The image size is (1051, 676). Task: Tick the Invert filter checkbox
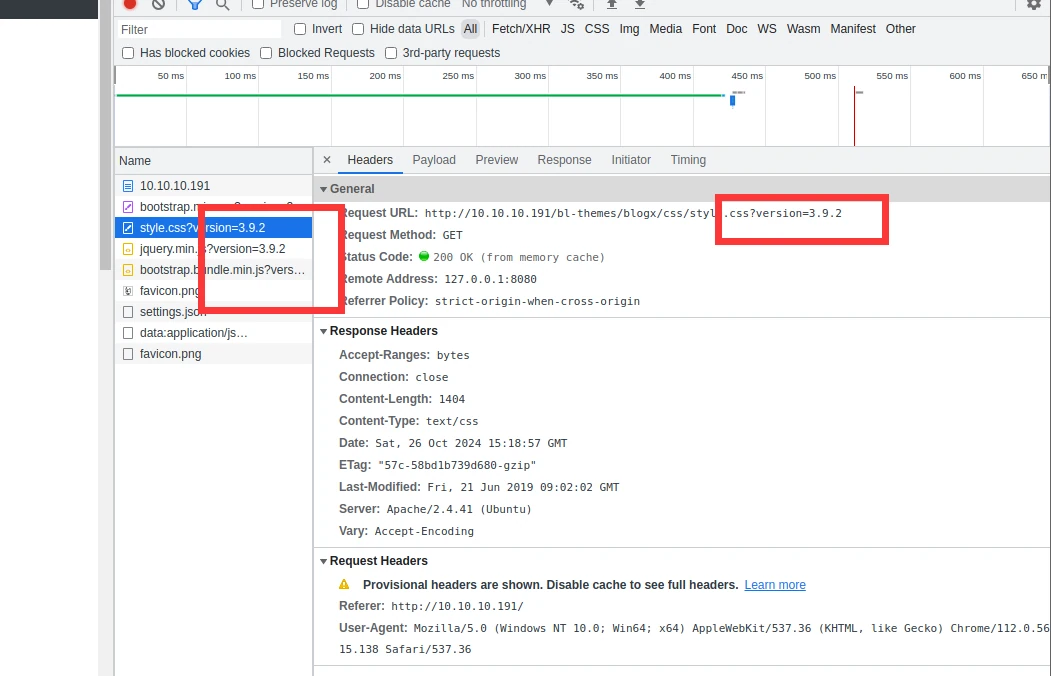click(300, 29)
